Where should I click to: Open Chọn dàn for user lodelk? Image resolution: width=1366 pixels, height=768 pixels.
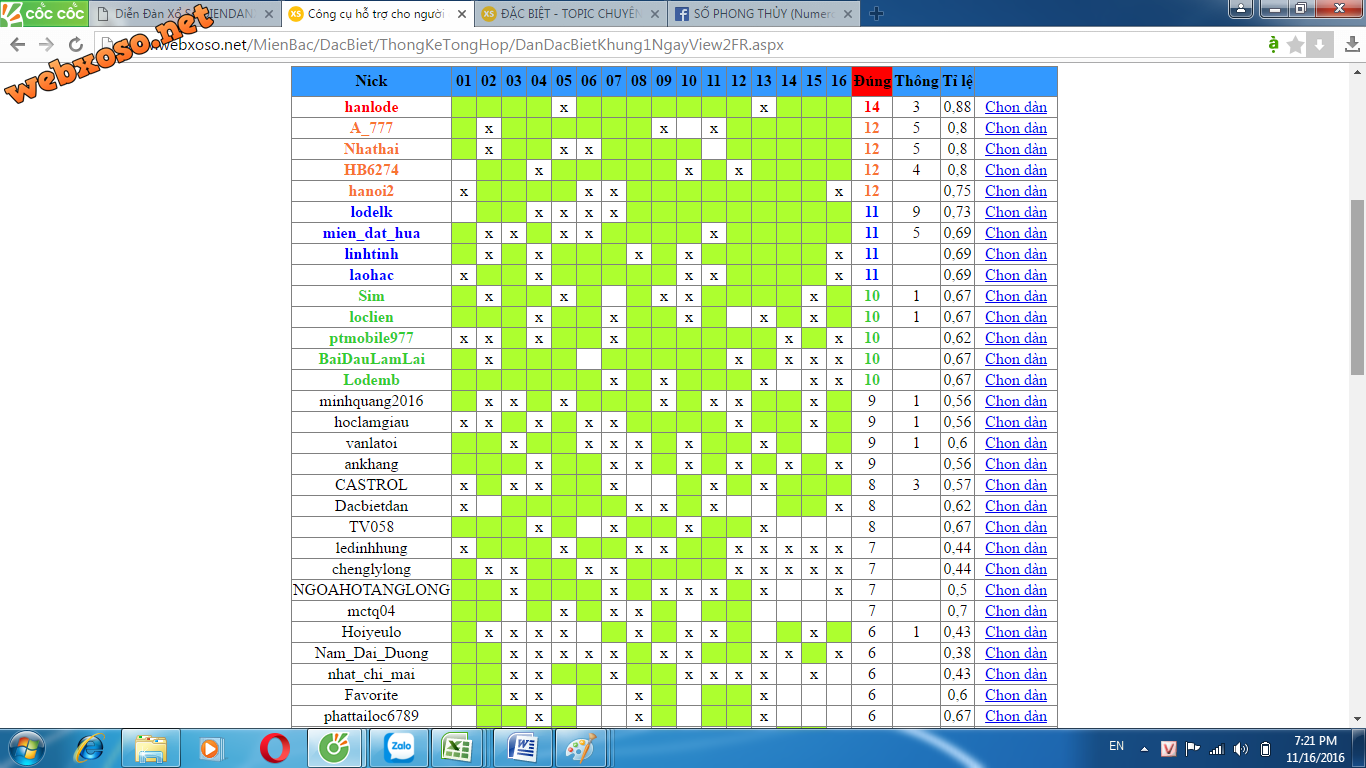coord(1015,212)
